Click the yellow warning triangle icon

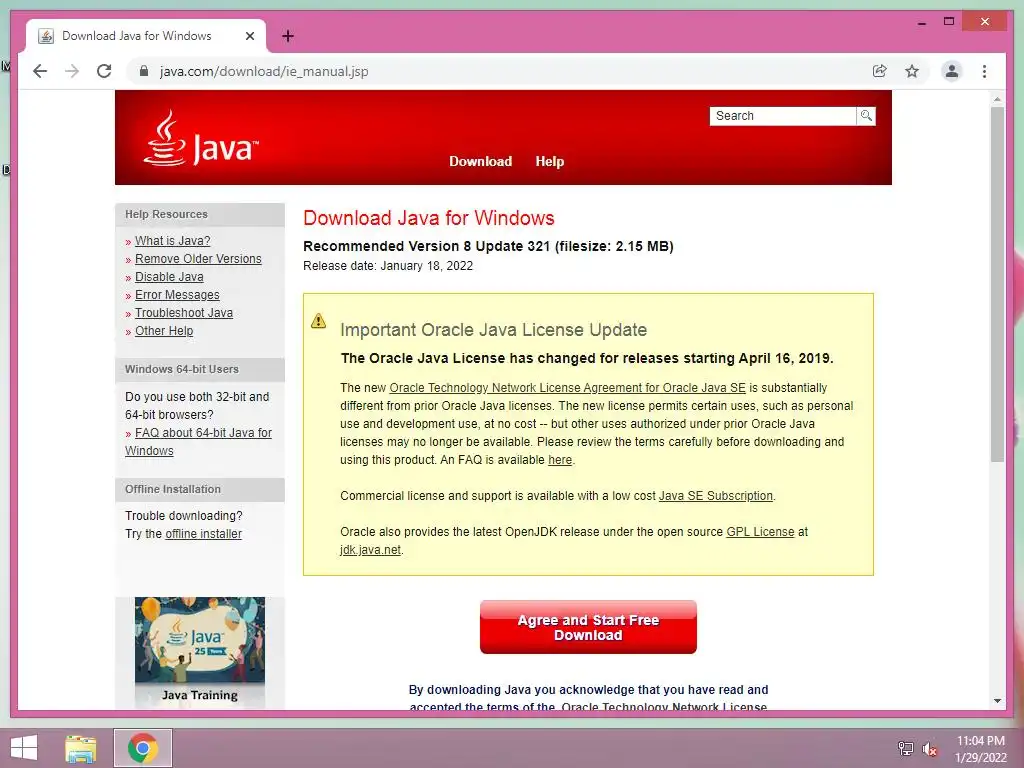pyautogui.click(x=318, y=321)
